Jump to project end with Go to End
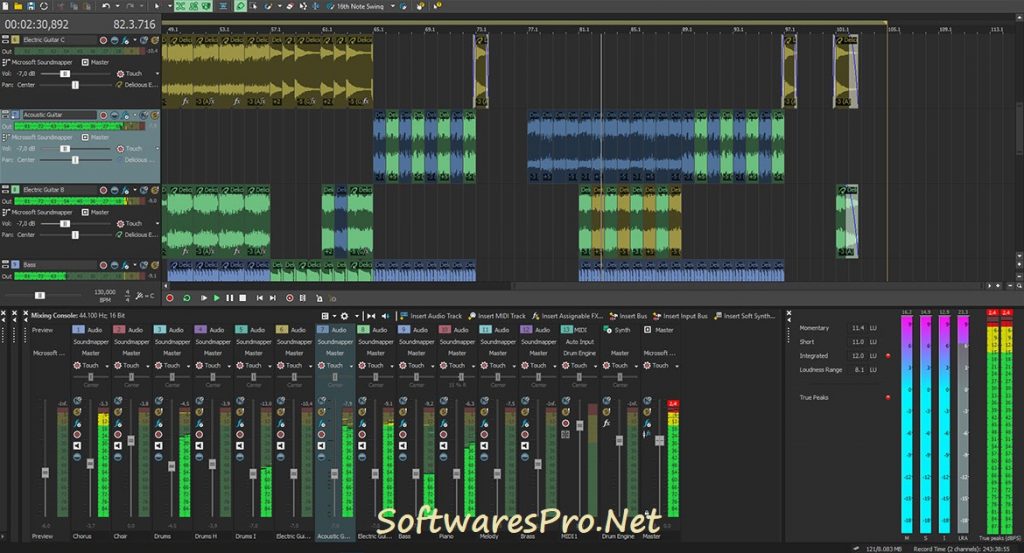The image size is (1024, 553). coord(273,298)
